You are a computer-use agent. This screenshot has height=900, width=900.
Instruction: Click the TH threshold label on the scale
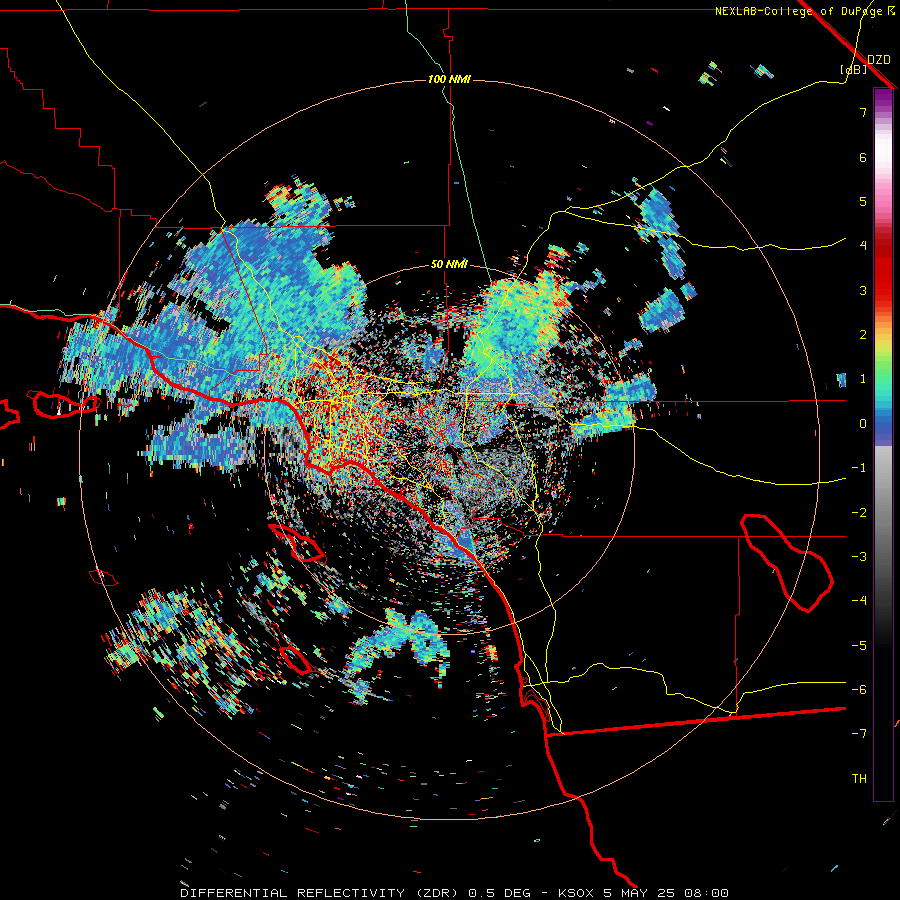coord(859,779)
